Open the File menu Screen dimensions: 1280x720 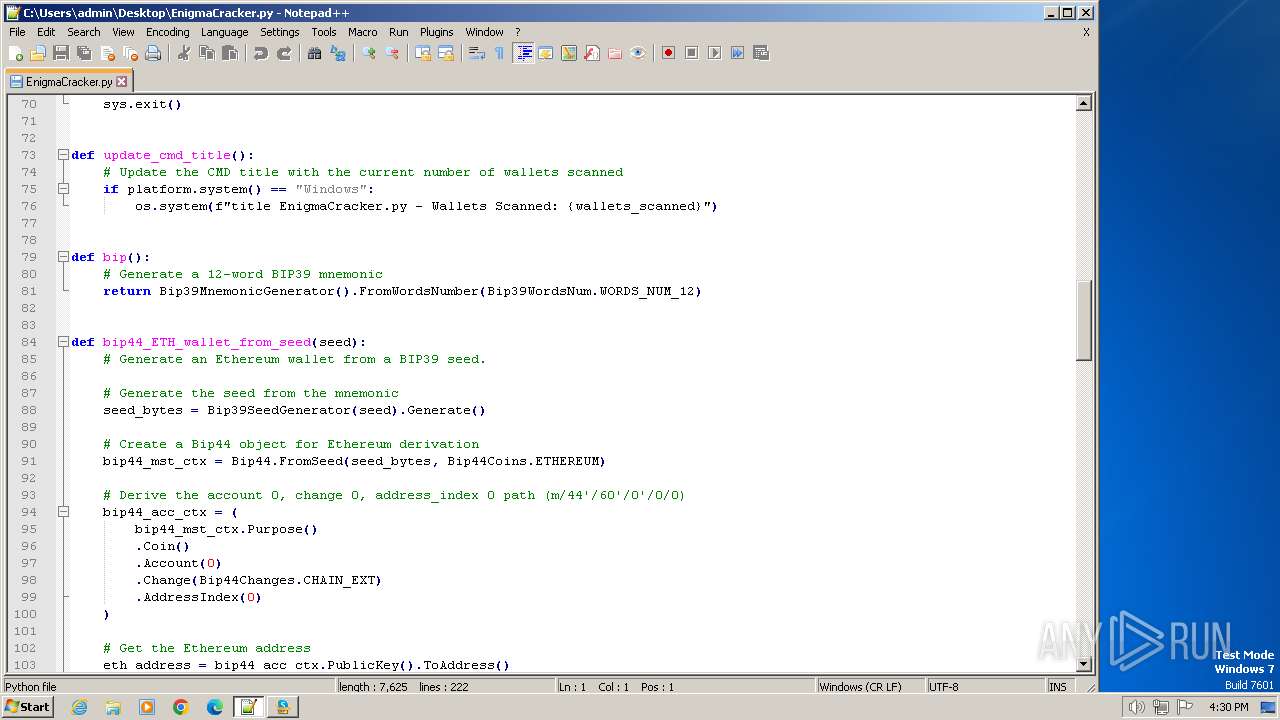pos(17,32)
